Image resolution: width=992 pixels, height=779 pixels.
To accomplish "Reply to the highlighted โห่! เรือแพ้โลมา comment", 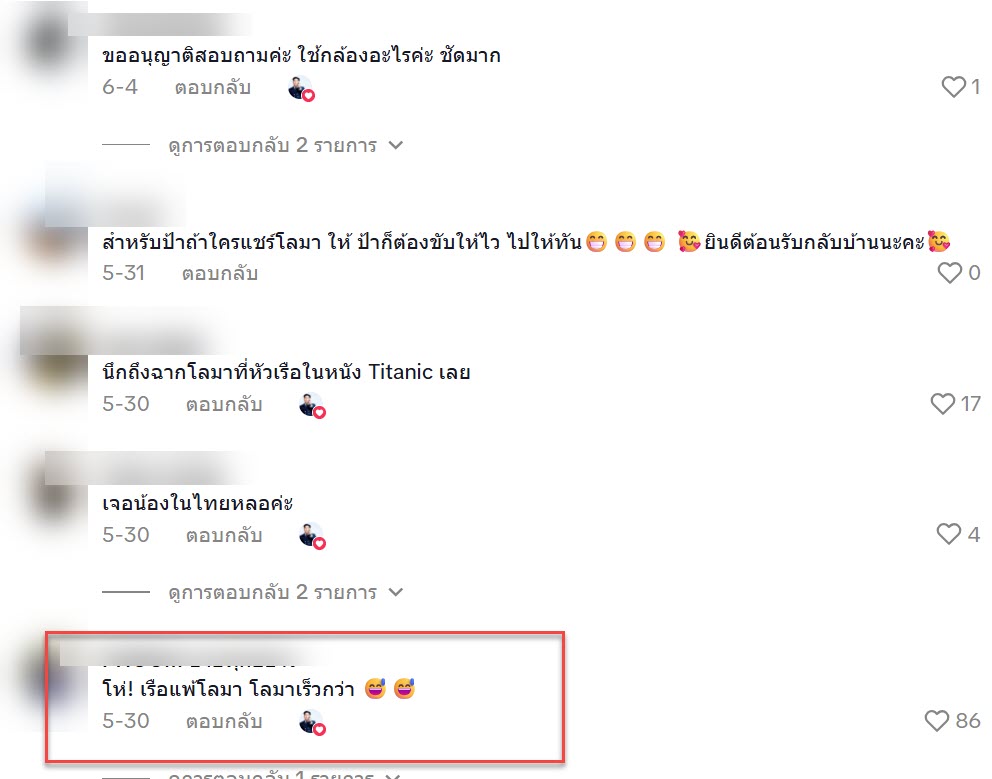I will [224, 721].
